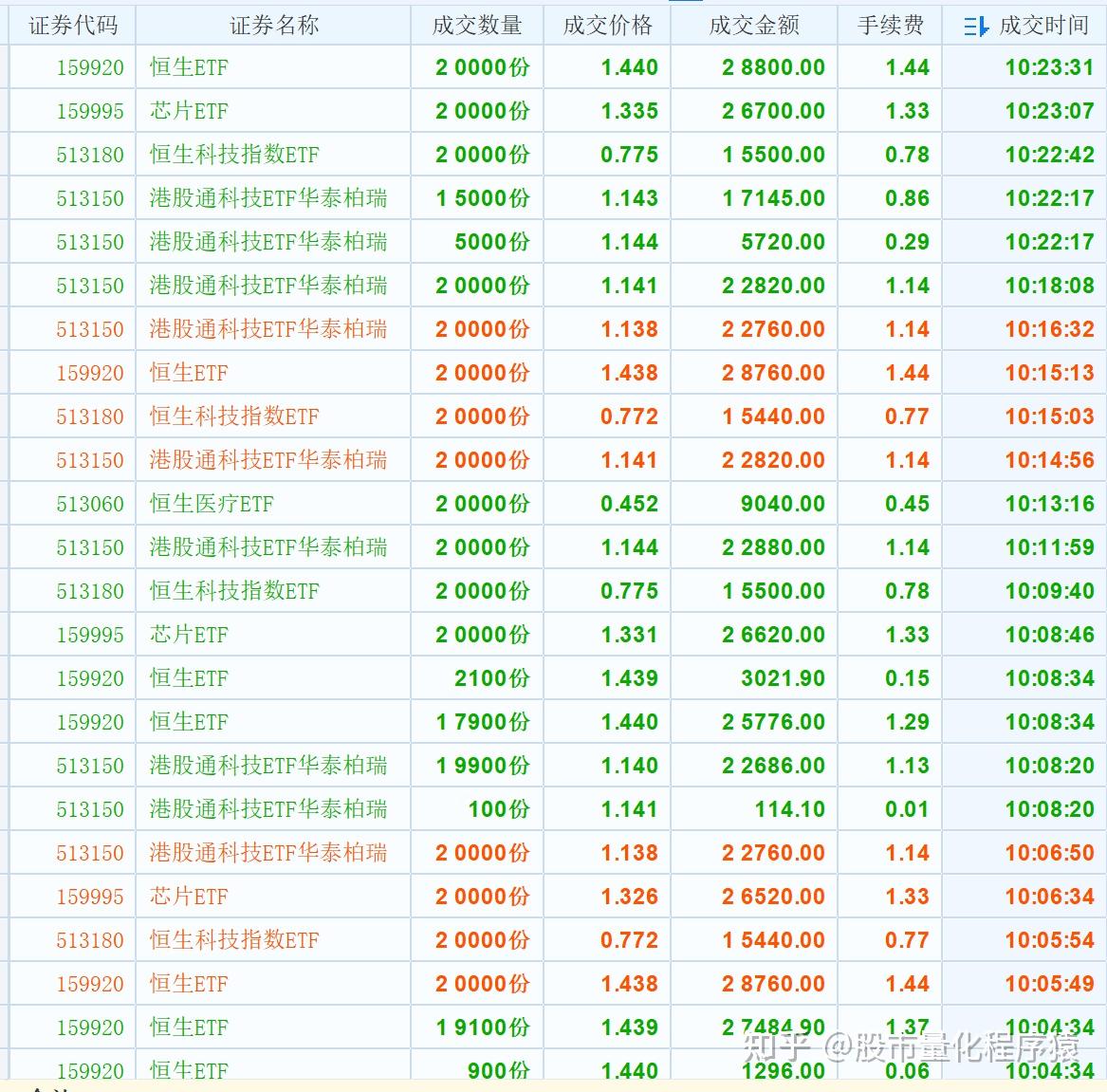The width and height of the screenshot is (1107, 1092).
Task: Click code 159920 in the 10:23:31 row
Action: pyautogui.click(x=90, y=67)
